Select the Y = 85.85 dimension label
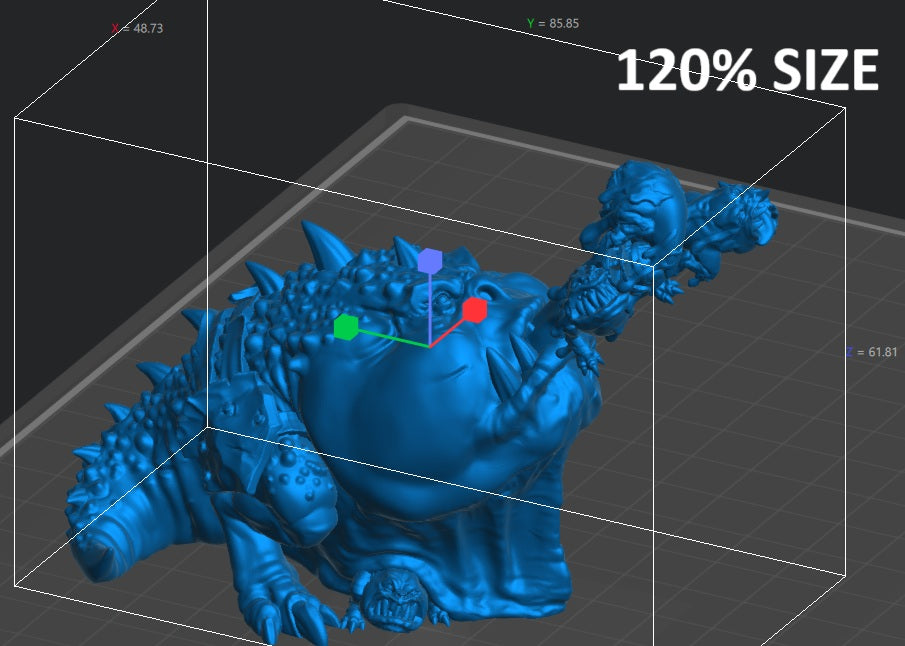This screenshot has height=646, width=905. point(553,24)
